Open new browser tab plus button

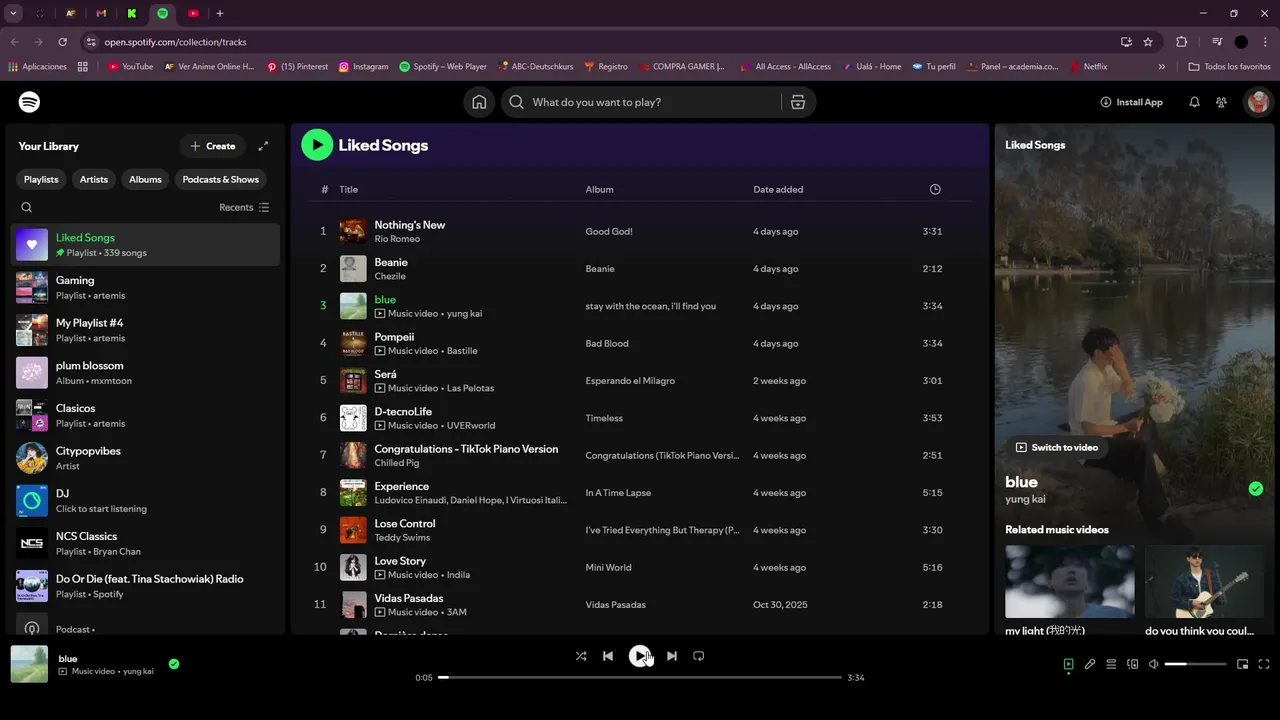(220, 13)
